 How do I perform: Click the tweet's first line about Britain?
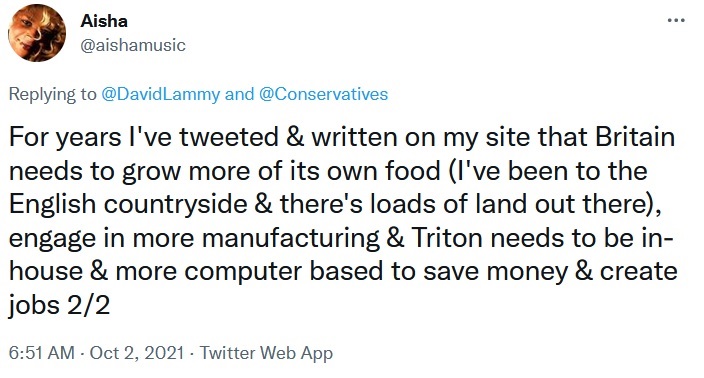point(342,137)
